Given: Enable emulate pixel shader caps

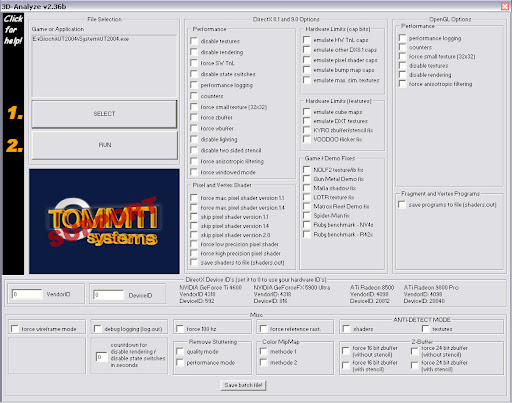Looking at the screenshot, I should click(x=307, y=60).
